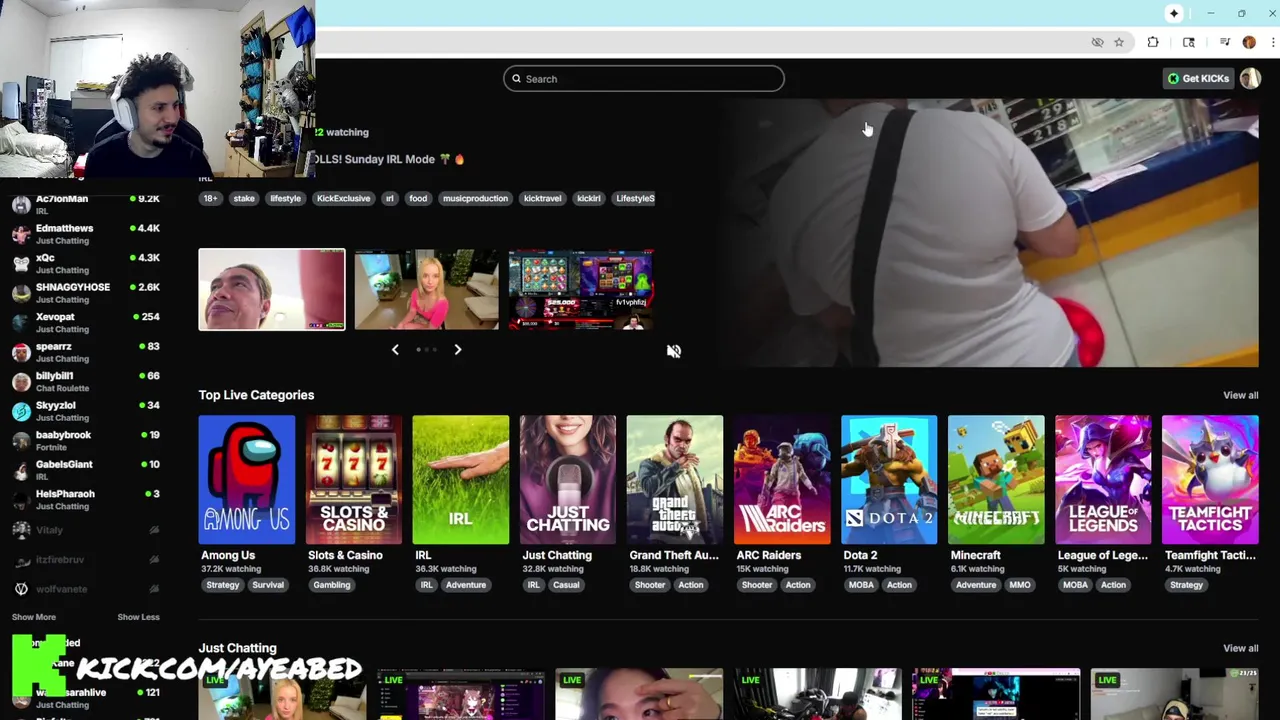Click spearrz's avatar icon in sidebar

click(21, 352)
